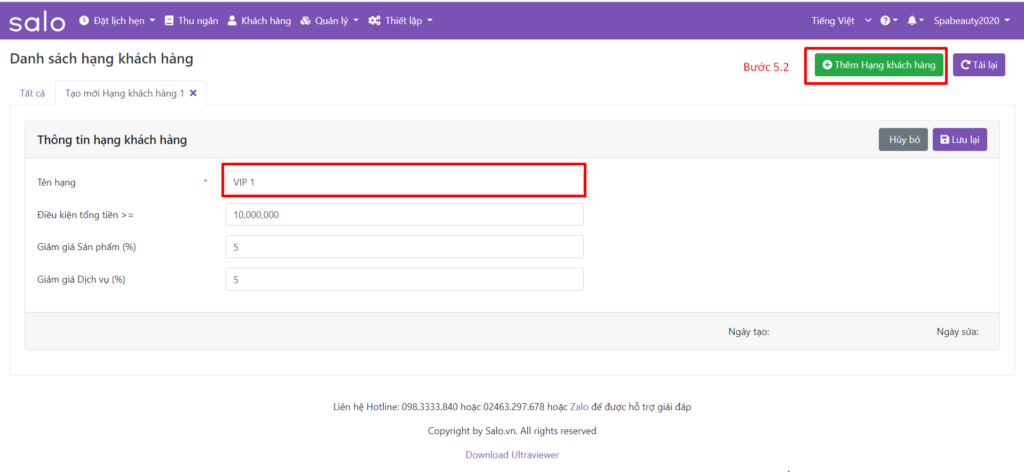This screenshot has width=1024, height=472.
Task: Switch to the Tất cả tab
Action: point(32,93)
